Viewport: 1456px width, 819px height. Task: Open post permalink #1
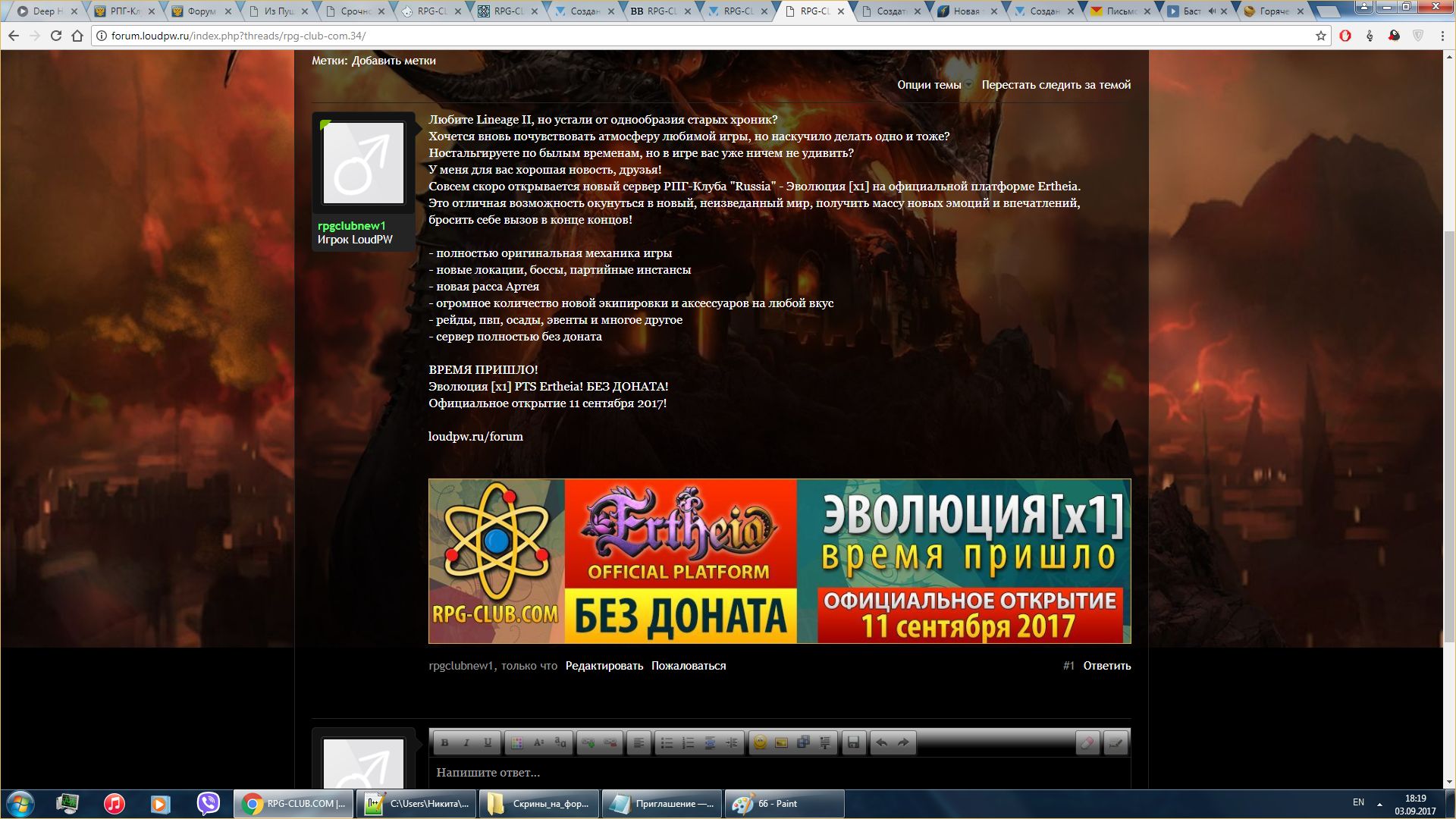pyautogui.click(x=1068, y=666)
